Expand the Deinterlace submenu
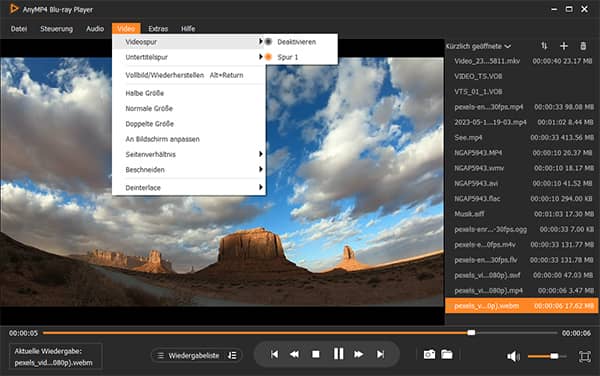The image size is (600, 376). (188, 187)
